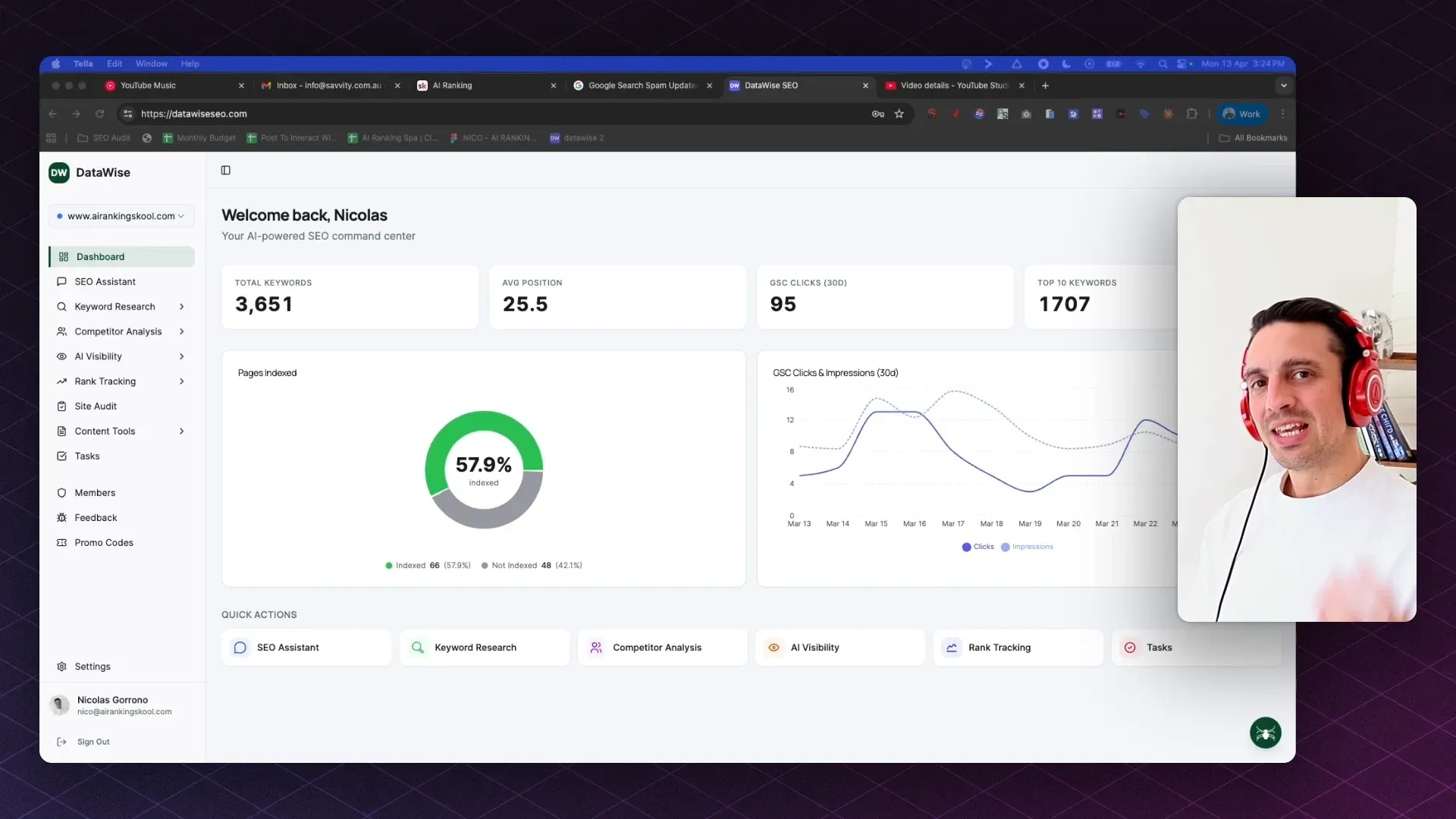Open the AI Visibility eye icon in sidebar

pos(61,356)
